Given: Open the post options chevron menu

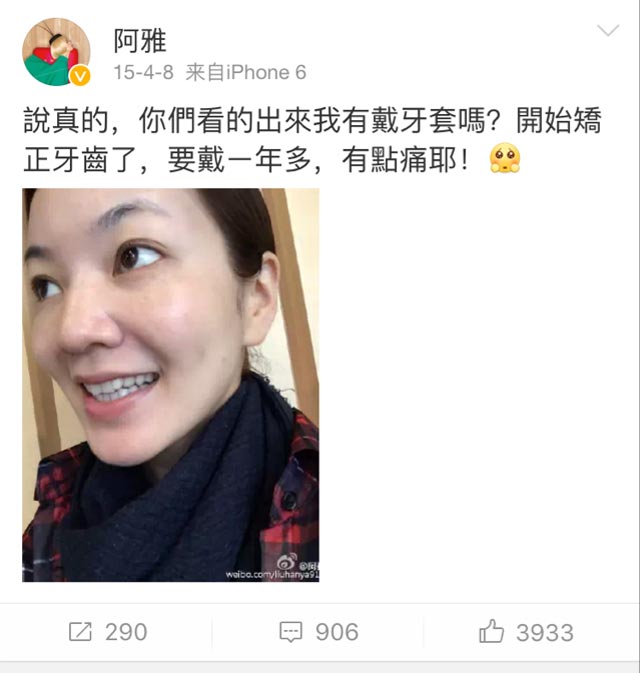Looking at the screenshot, I should [608, 30].
